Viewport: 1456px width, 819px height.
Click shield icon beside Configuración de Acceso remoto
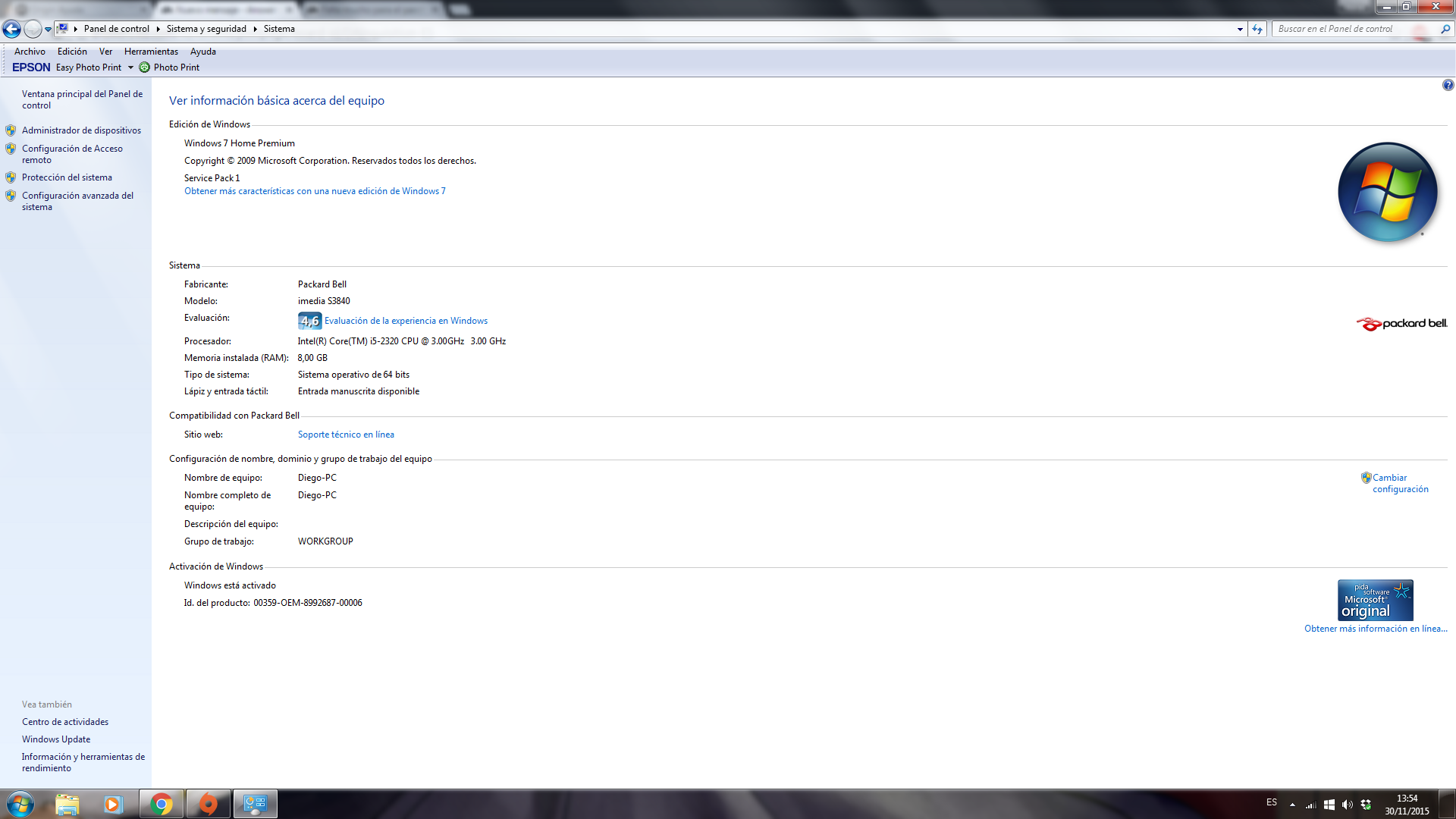click(x=11, y=149)
